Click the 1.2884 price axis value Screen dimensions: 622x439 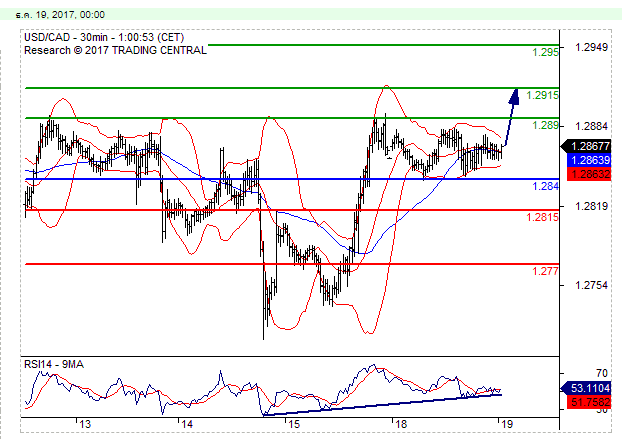[591, 126]
